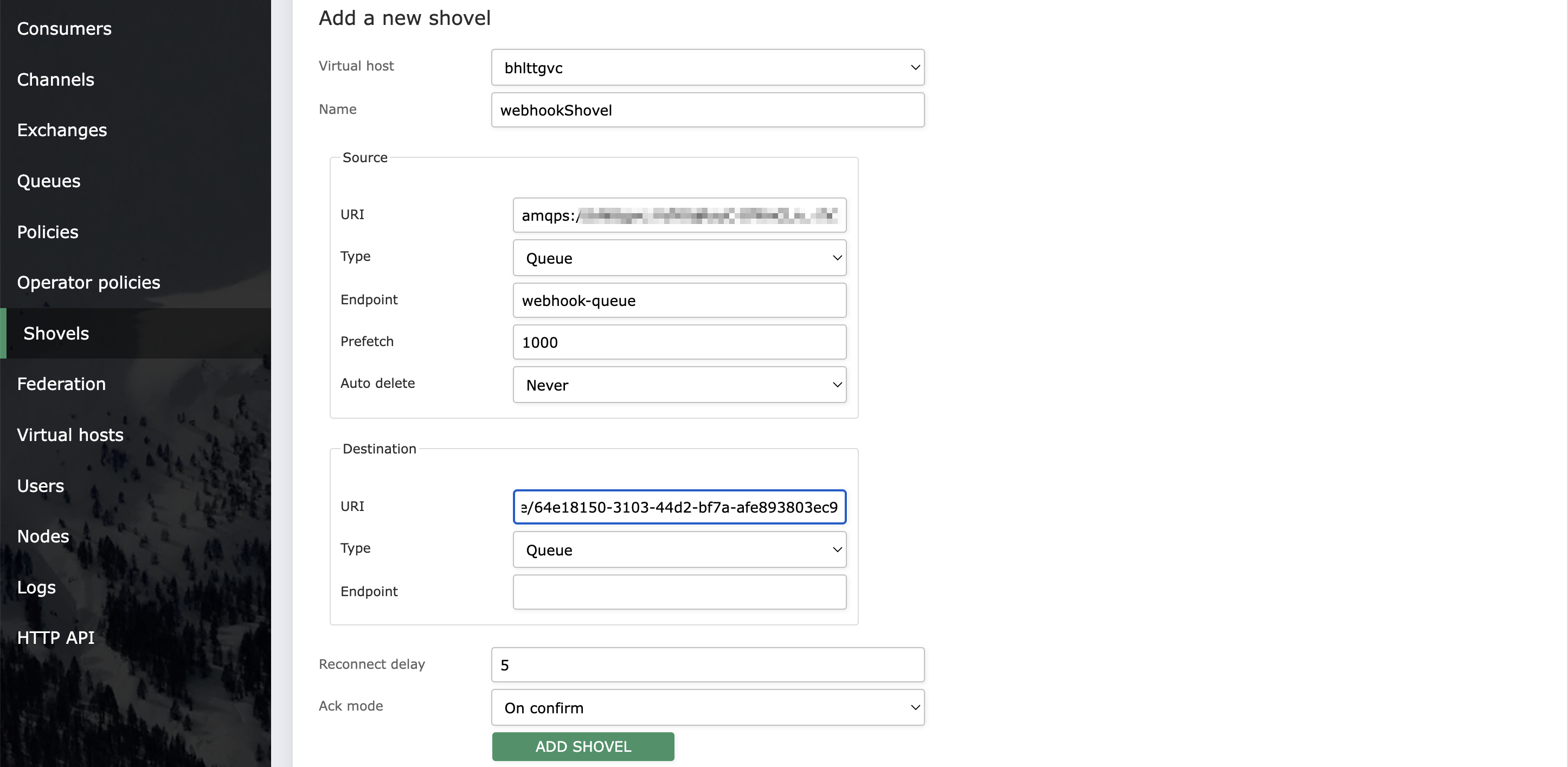Go to the Queues section
The width and height of the screenshot is (1568, 767).
point(49,180)
